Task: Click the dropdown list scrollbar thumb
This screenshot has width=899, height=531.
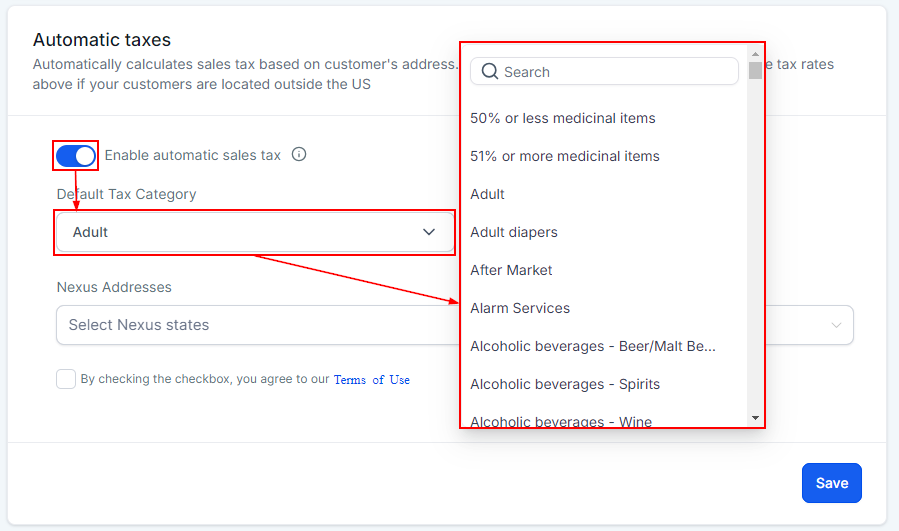Action: (x=755, y=70)
